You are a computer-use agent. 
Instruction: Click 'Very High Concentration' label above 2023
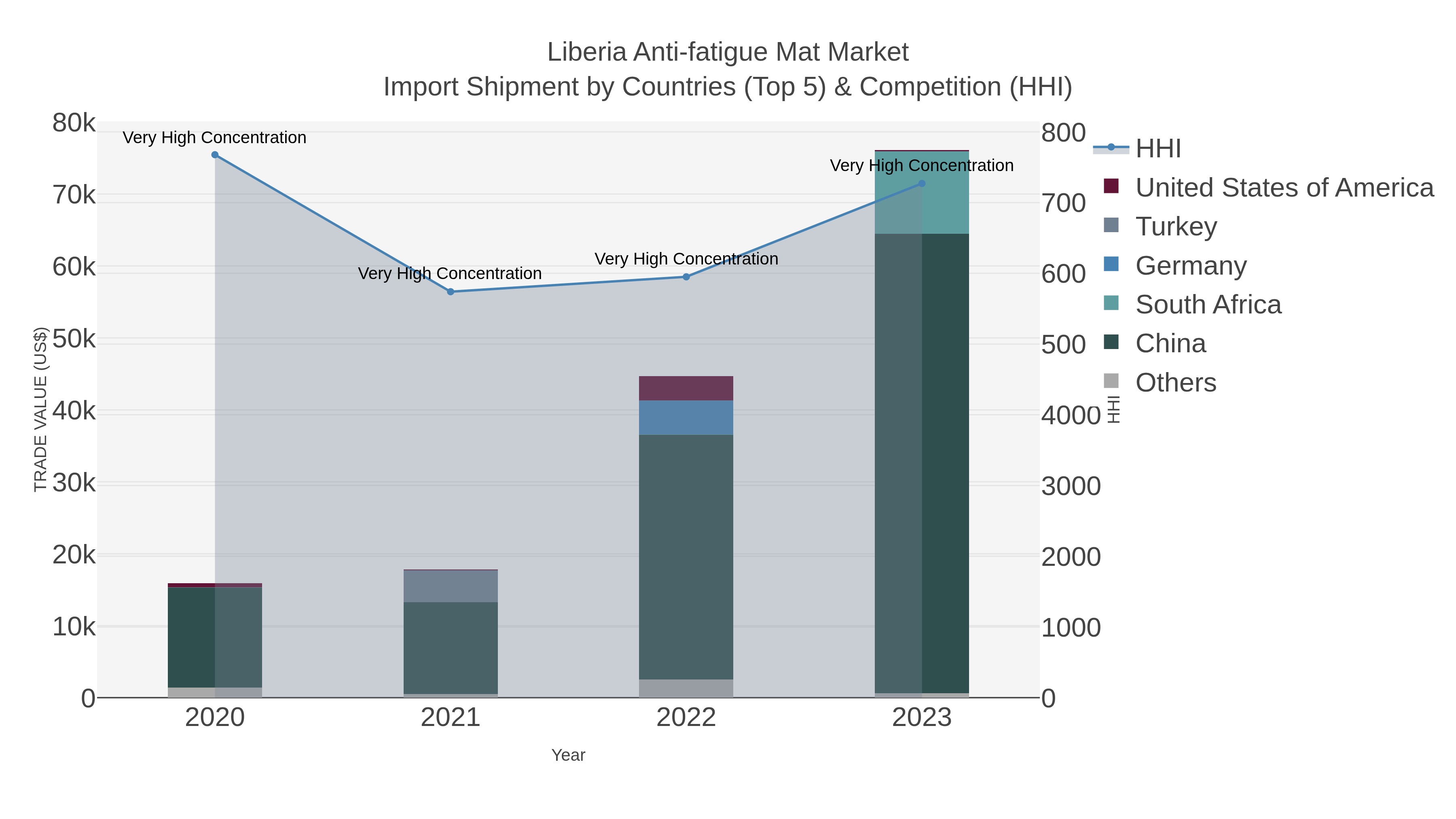pos(922,165)
